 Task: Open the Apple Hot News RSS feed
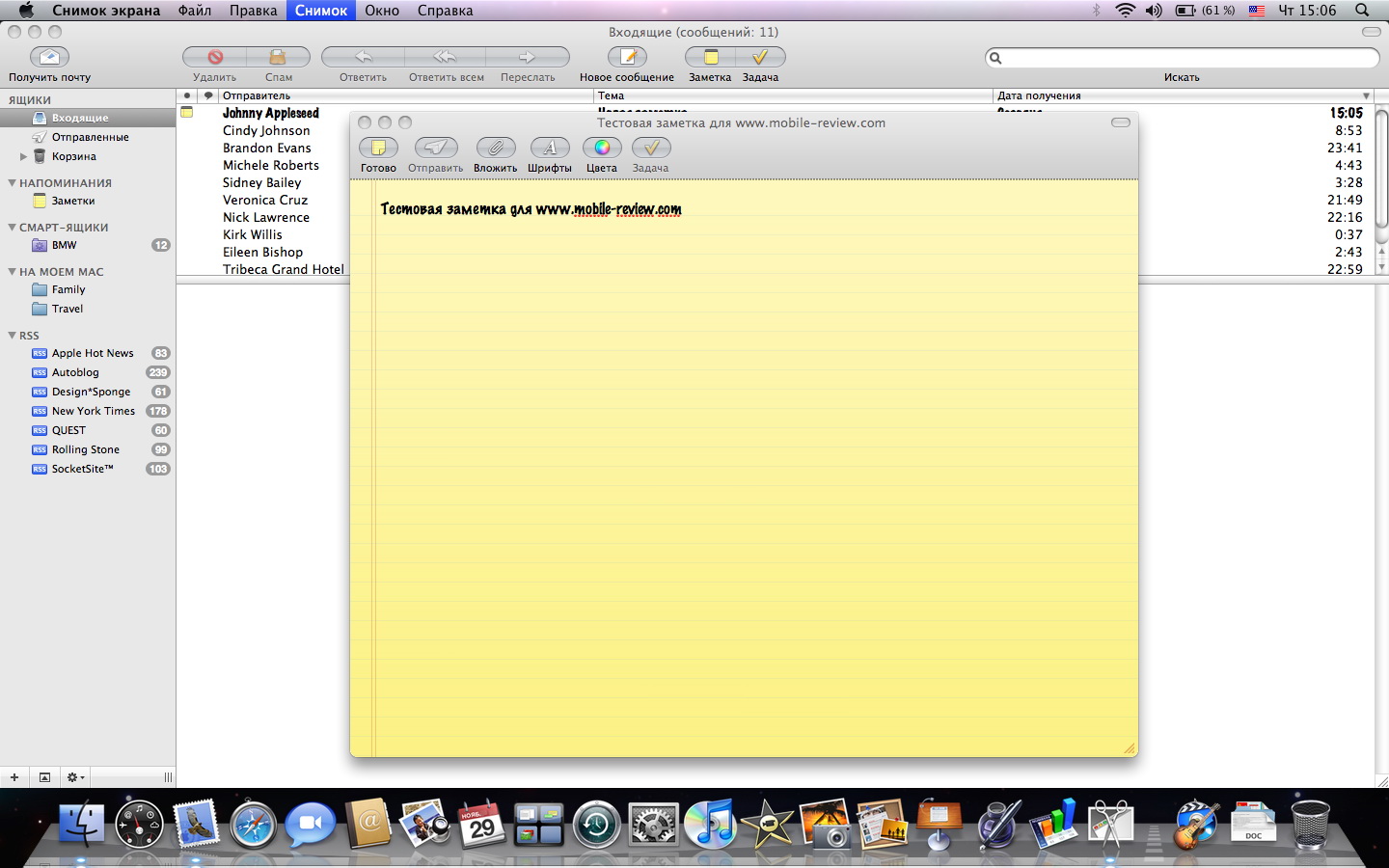click(x=88, y=353)
